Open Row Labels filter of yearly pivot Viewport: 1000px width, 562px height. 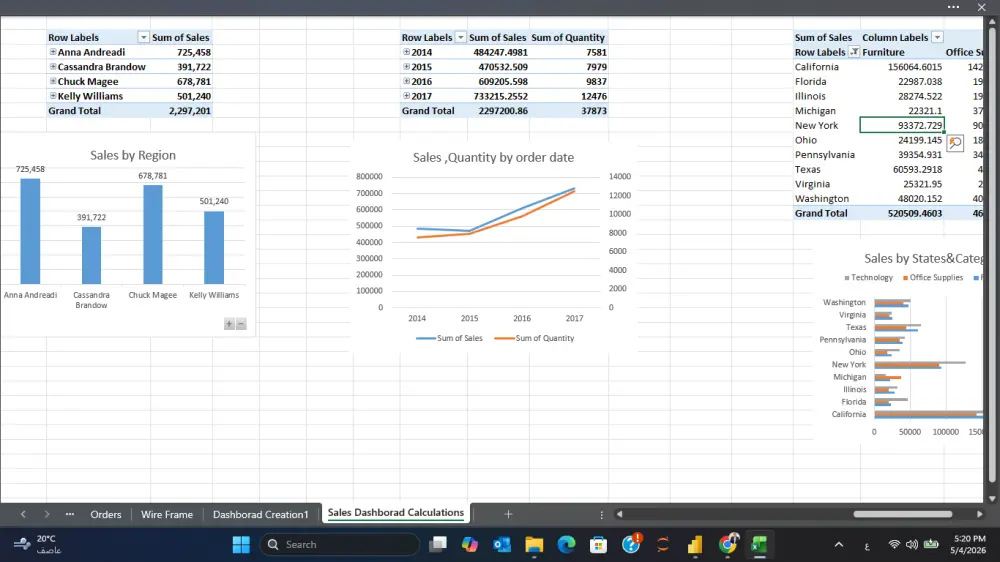tap(460, 37)
